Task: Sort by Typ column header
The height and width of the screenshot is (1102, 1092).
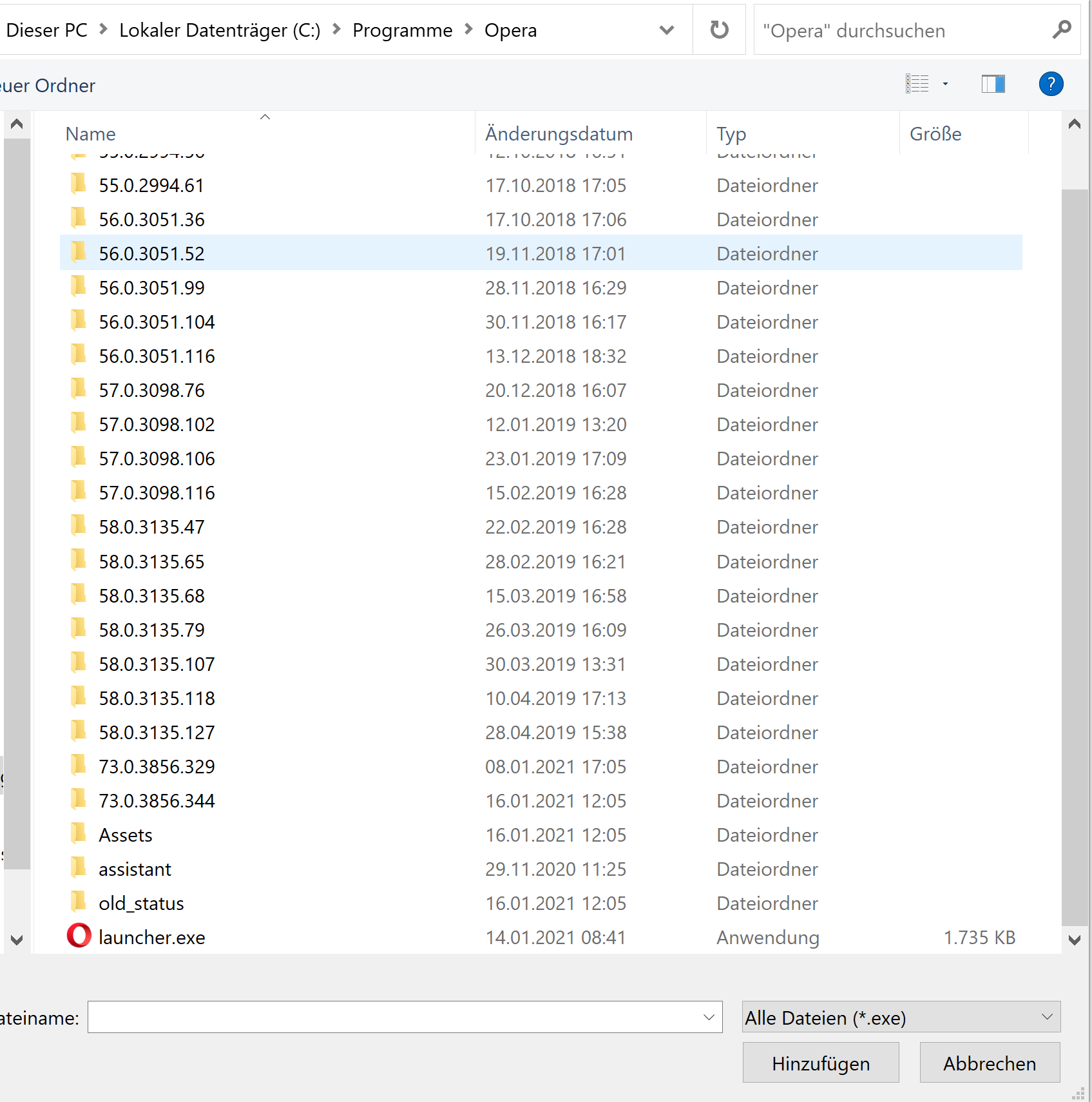Action: click(731, 134)
